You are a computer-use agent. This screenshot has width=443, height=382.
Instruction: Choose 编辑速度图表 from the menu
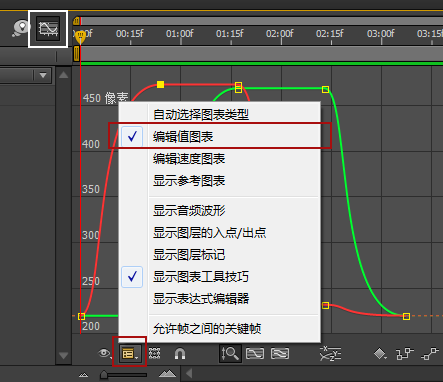click(x=220, y=159)
